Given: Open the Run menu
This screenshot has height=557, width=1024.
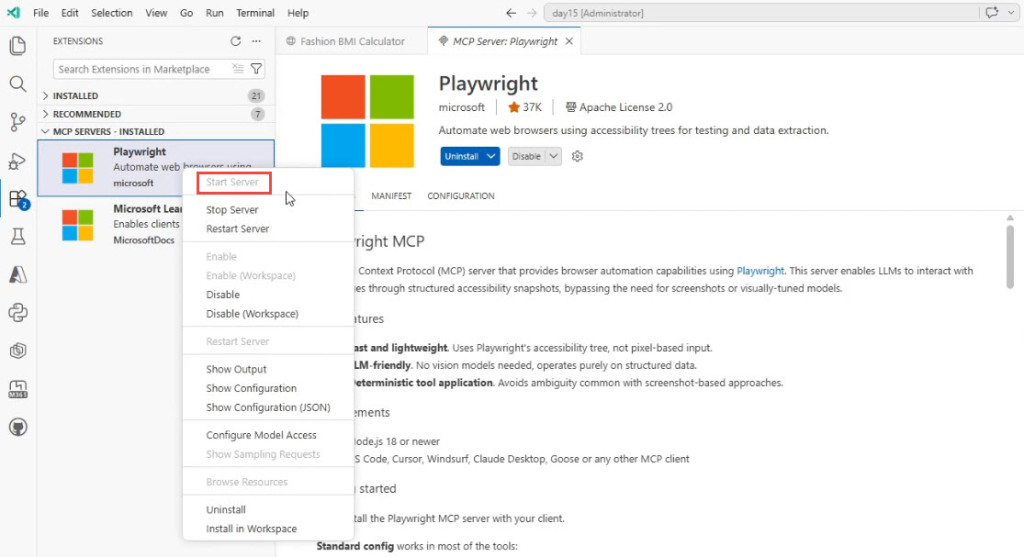Looking at the screenshot, I should tap(214, 13).
